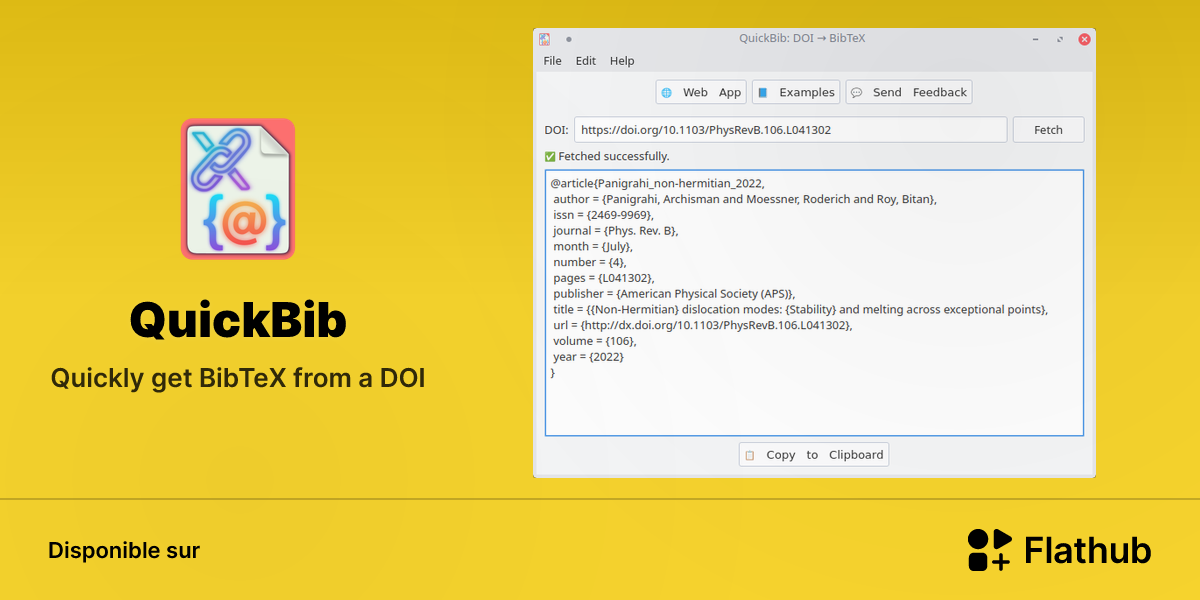
Task: Click 'Fetched successfully.' status text
Action: click(614, 156)
